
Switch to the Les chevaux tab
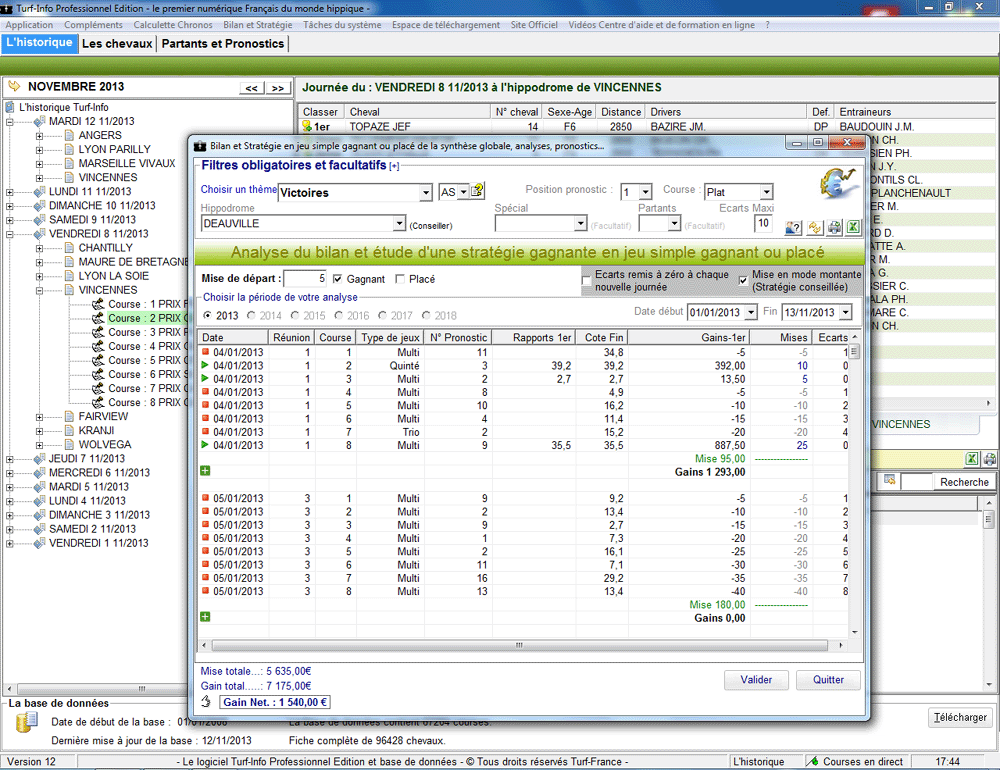coord(117,43)
